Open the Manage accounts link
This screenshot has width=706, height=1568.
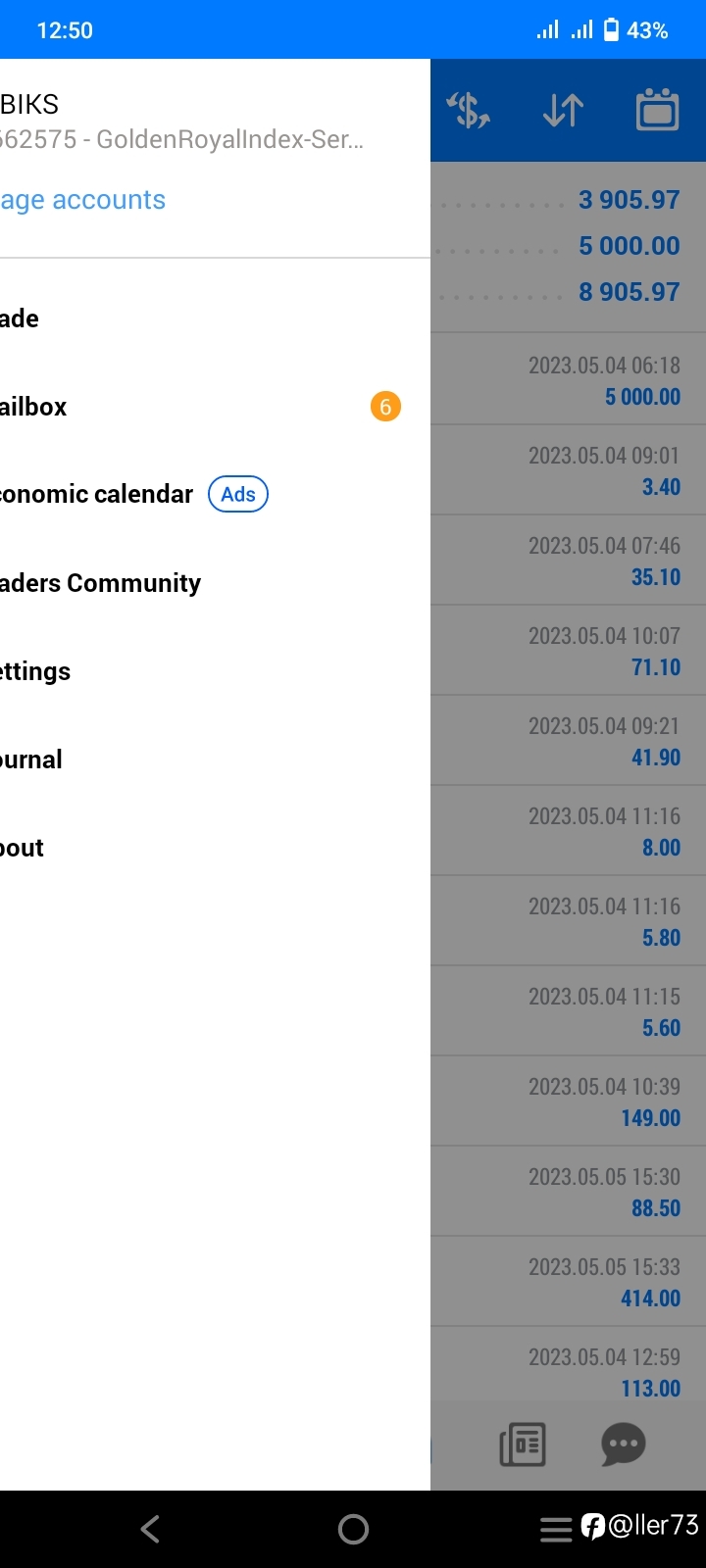point(82,200)
